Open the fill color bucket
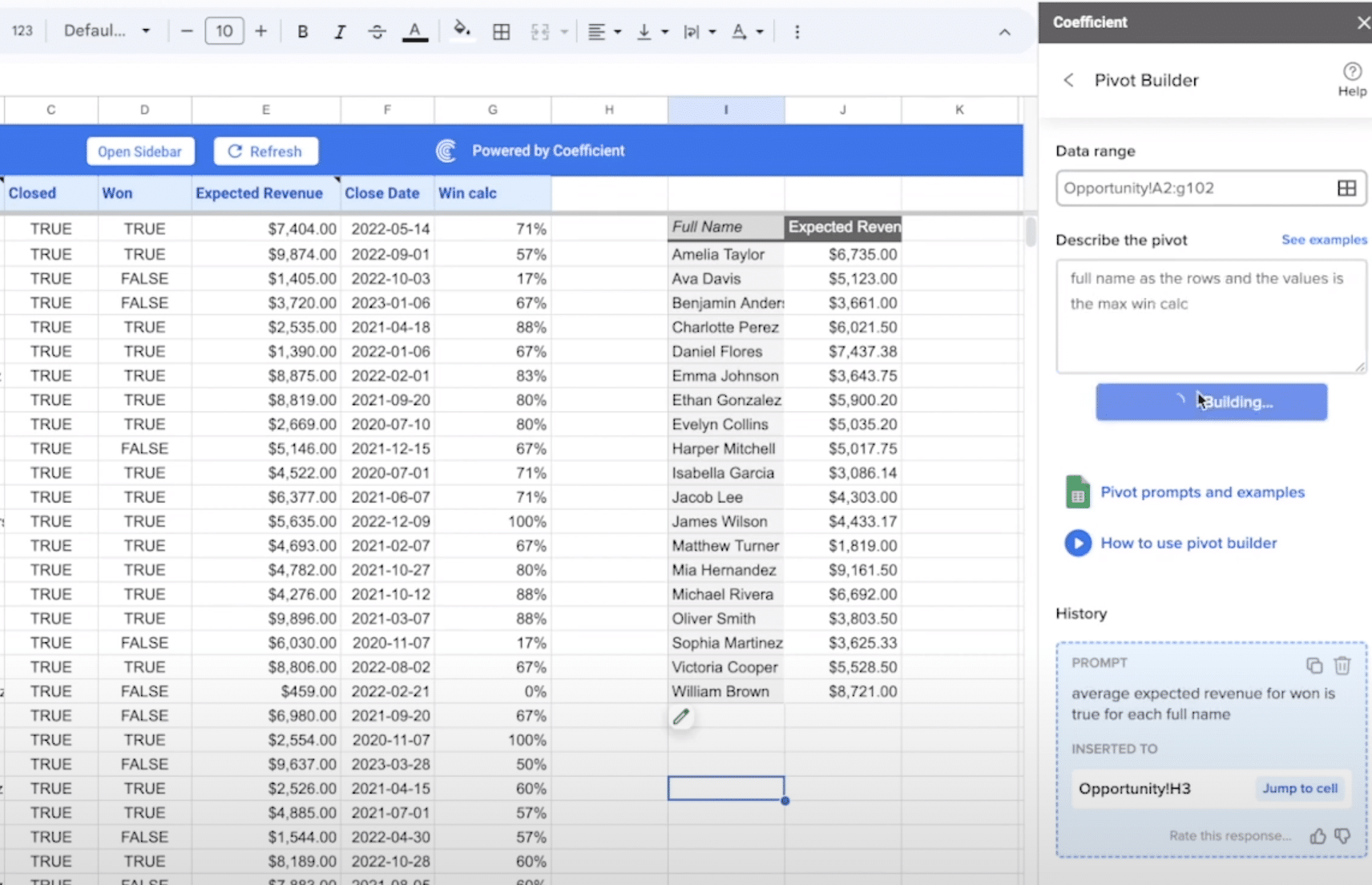 [462, 31]
